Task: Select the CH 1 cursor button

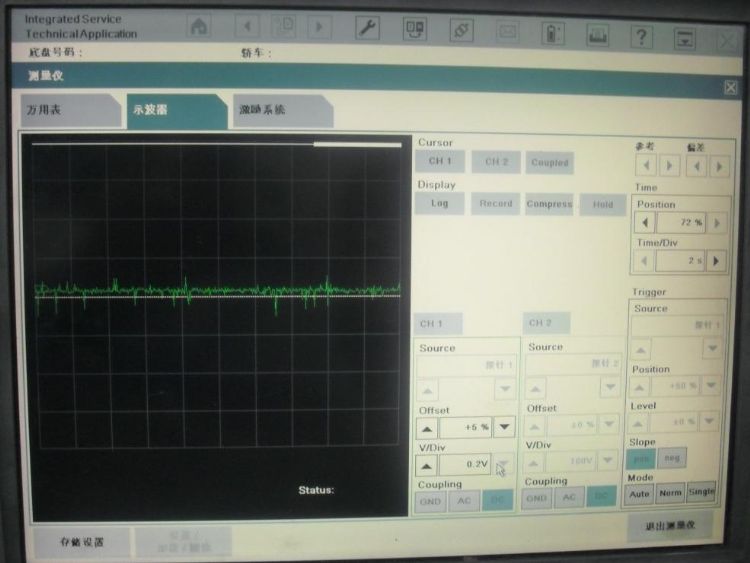Action: coord(440,161)
